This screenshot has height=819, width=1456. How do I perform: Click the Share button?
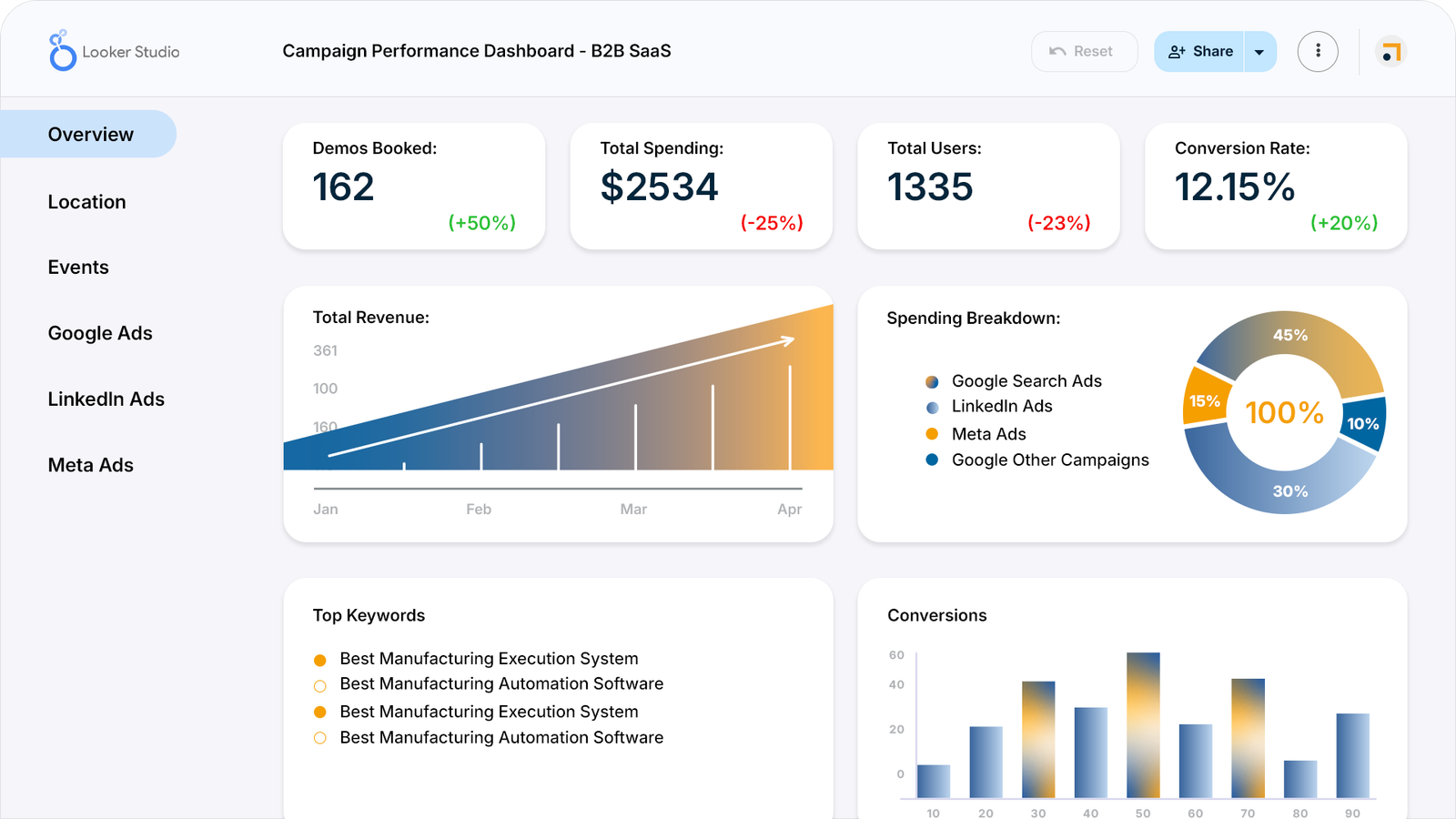1199,52
